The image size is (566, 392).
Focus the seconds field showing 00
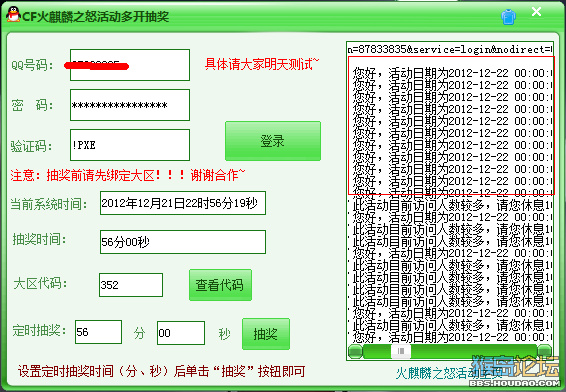(x=181, y=333)
